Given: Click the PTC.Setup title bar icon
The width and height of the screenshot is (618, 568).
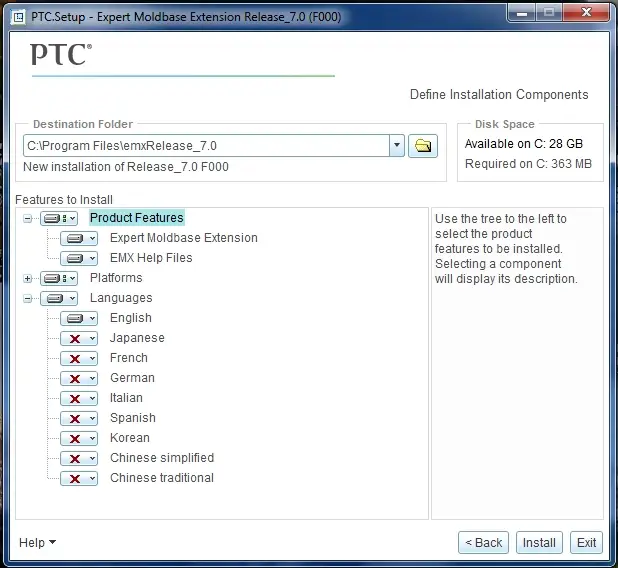Looking at the screenshot, I should tap(18, 17).
